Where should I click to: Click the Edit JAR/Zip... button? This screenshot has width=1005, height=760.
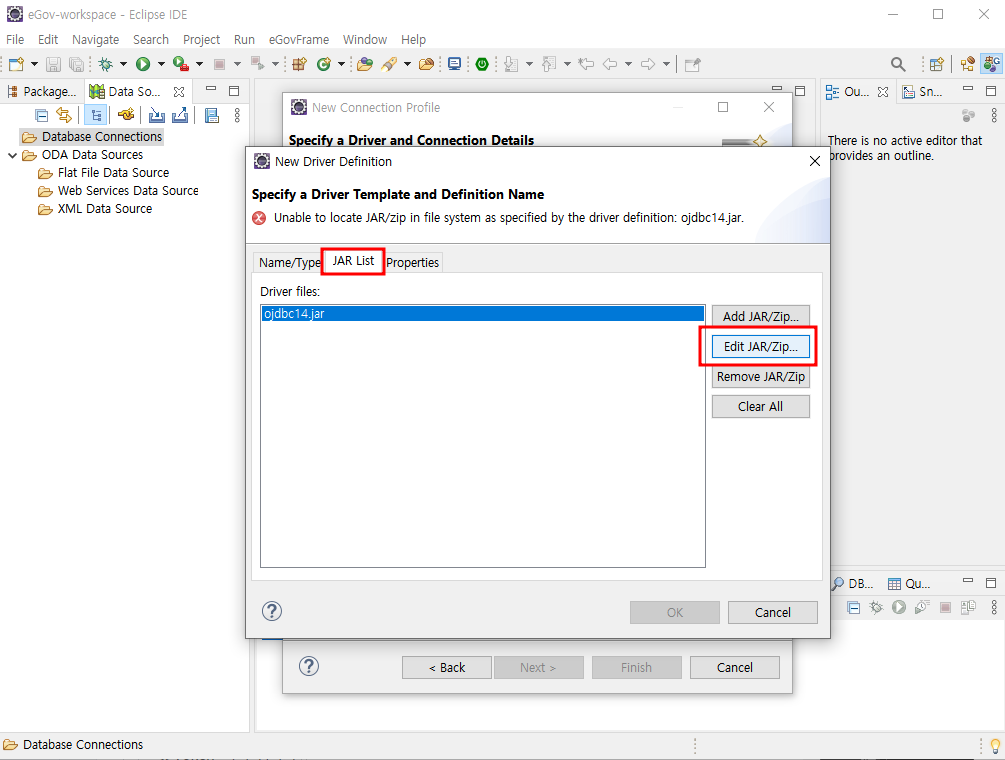tap(761, 347)
